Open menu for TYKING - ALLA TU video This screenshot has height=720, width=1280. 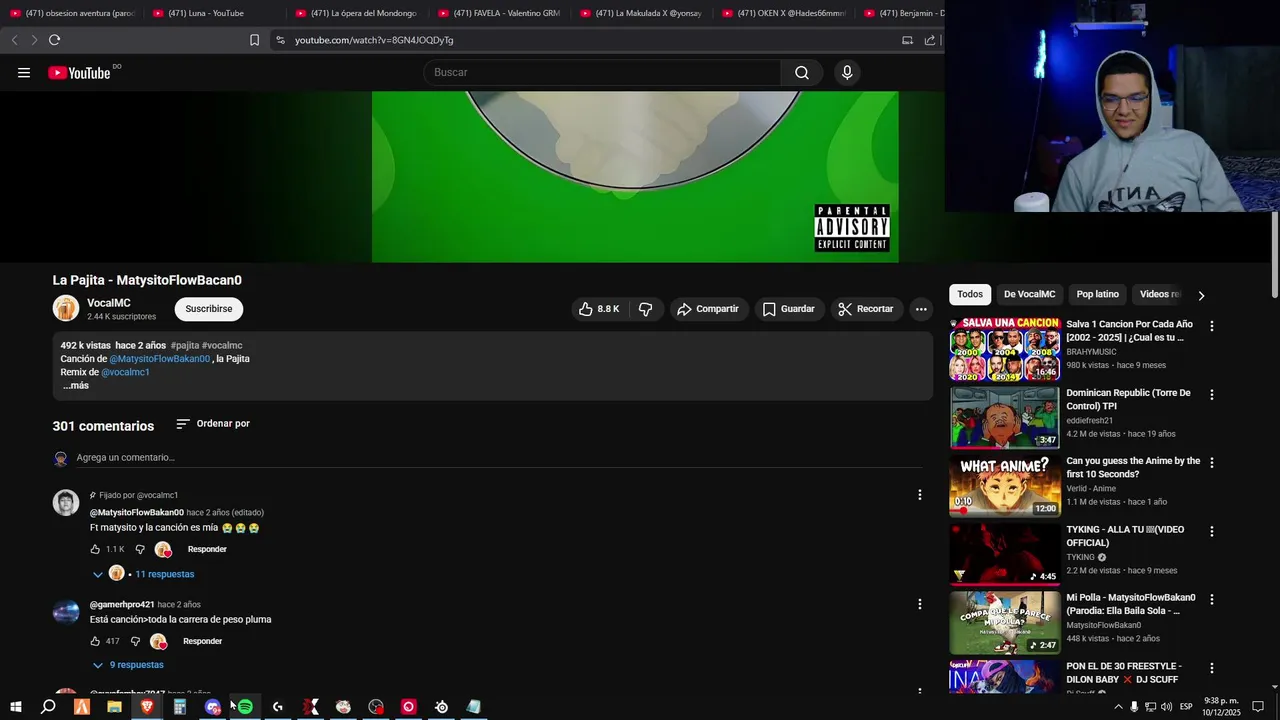tap(1212, 532)
